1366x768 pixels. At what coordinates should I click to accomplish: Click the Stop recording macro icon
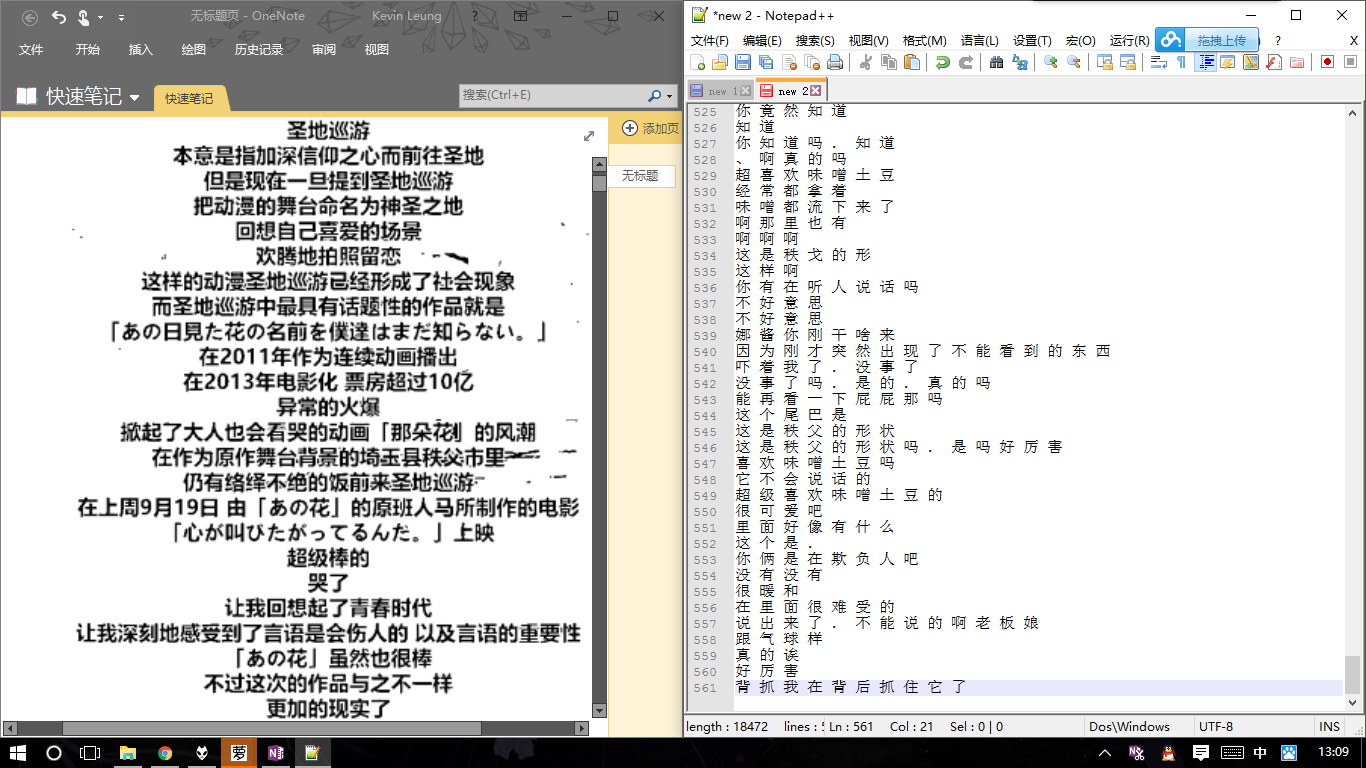tap(1350, 62)
